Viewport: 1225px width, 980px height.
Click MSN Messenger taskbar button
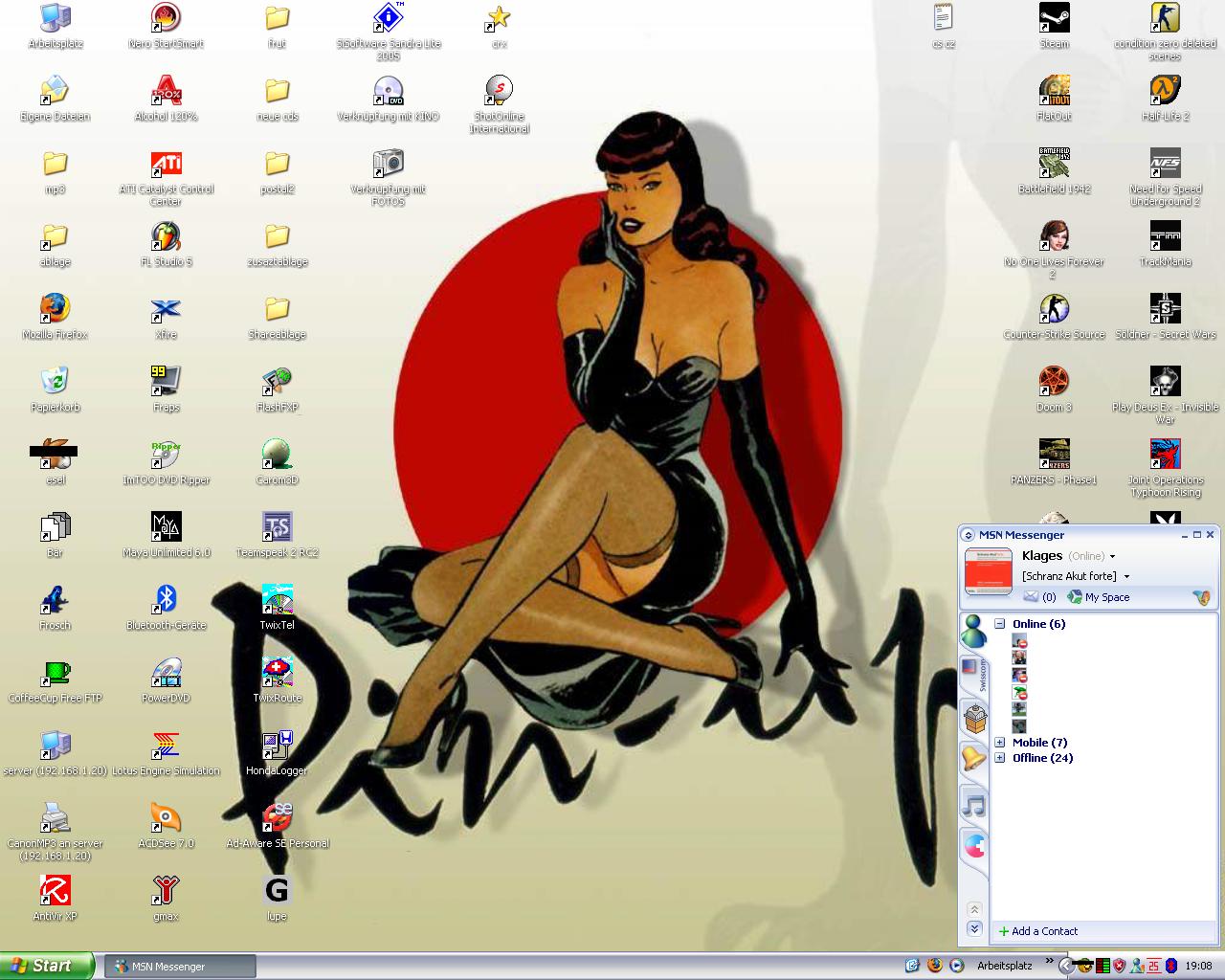[x=180, y=967]
